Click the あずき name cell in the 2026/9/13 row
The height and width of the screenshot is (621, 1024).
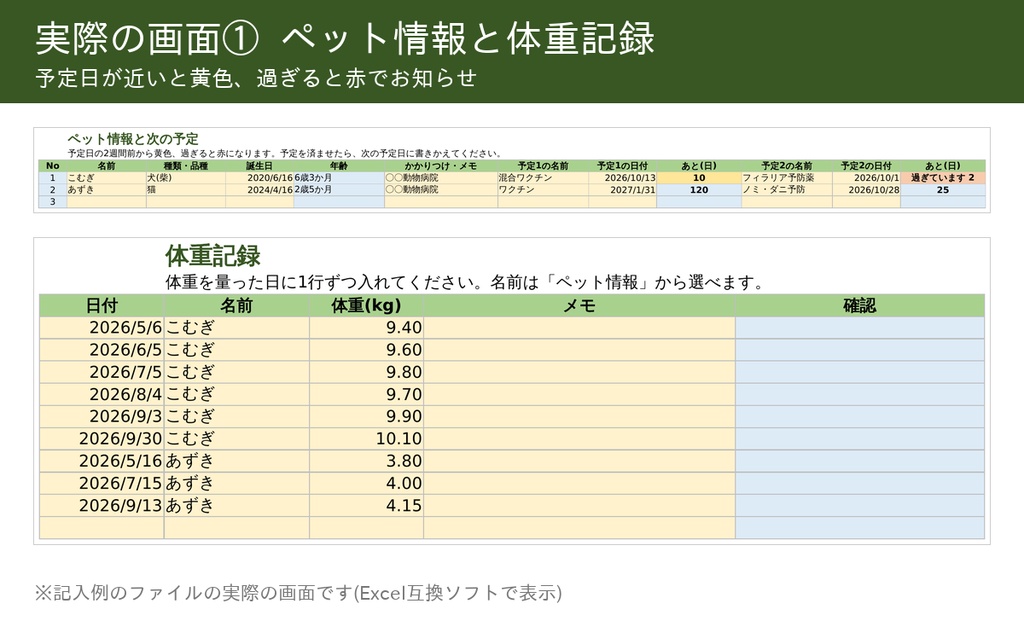(236, 505)
